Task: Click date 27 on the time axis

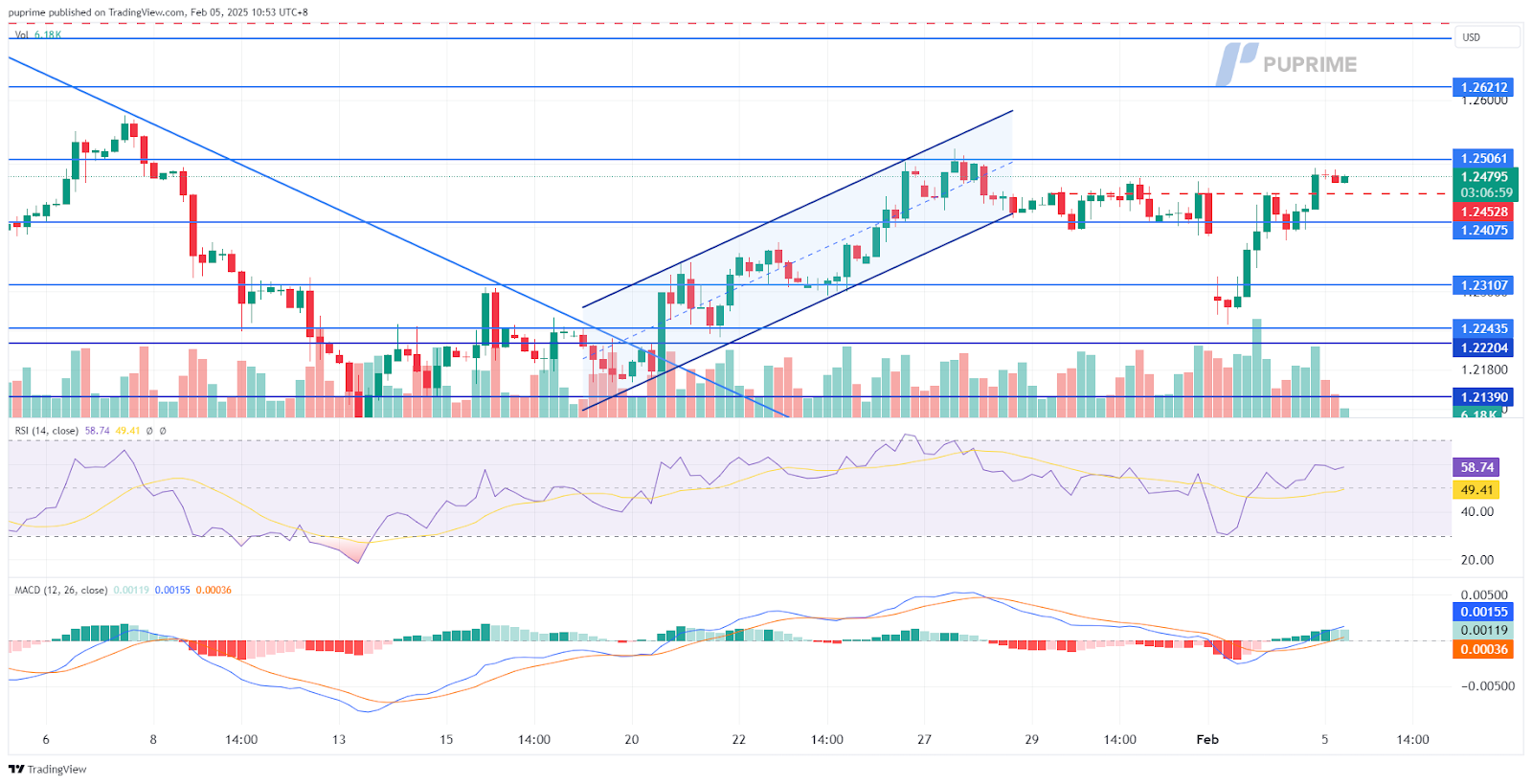Action: 924,740
